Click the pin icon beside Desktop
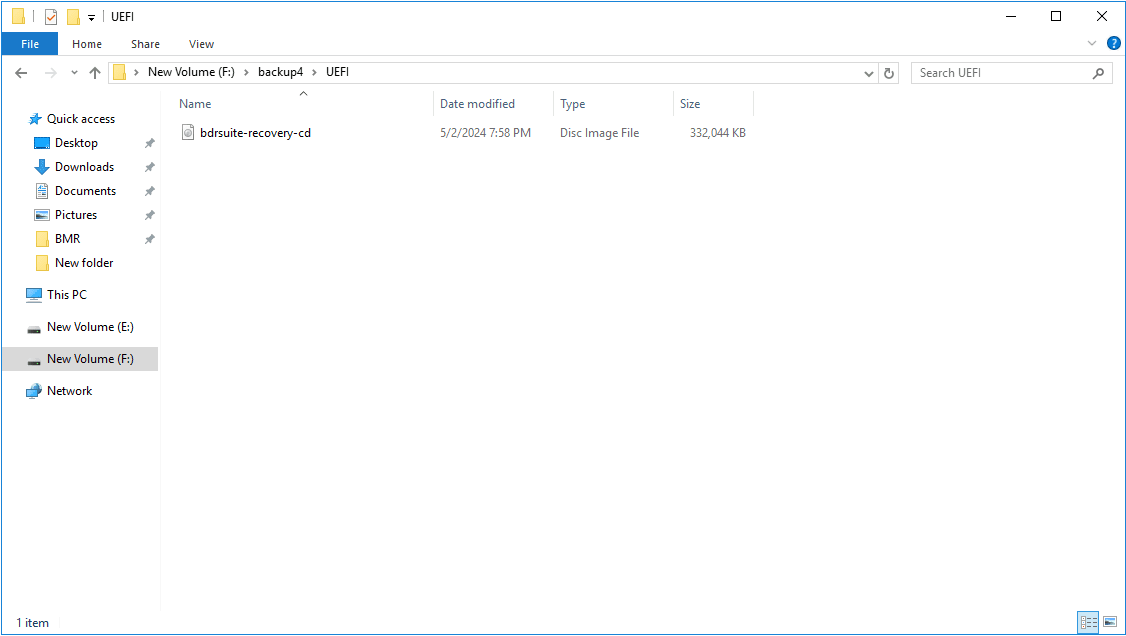Image resolution: width=1126 pixels, height=636 pixels. (149, 144)
